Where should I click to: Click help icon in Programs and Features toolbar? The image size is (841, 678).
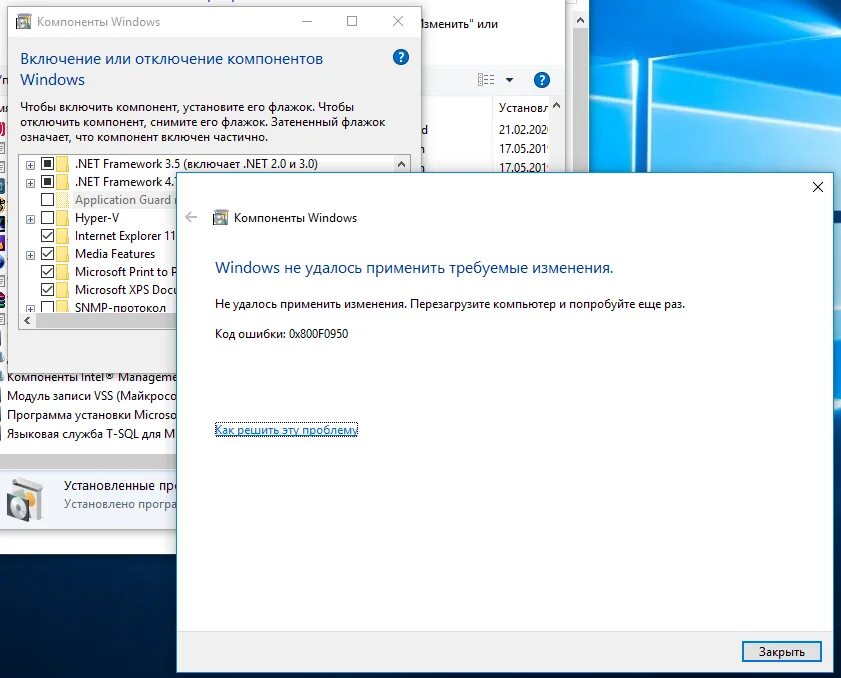[x=542, y=80]
